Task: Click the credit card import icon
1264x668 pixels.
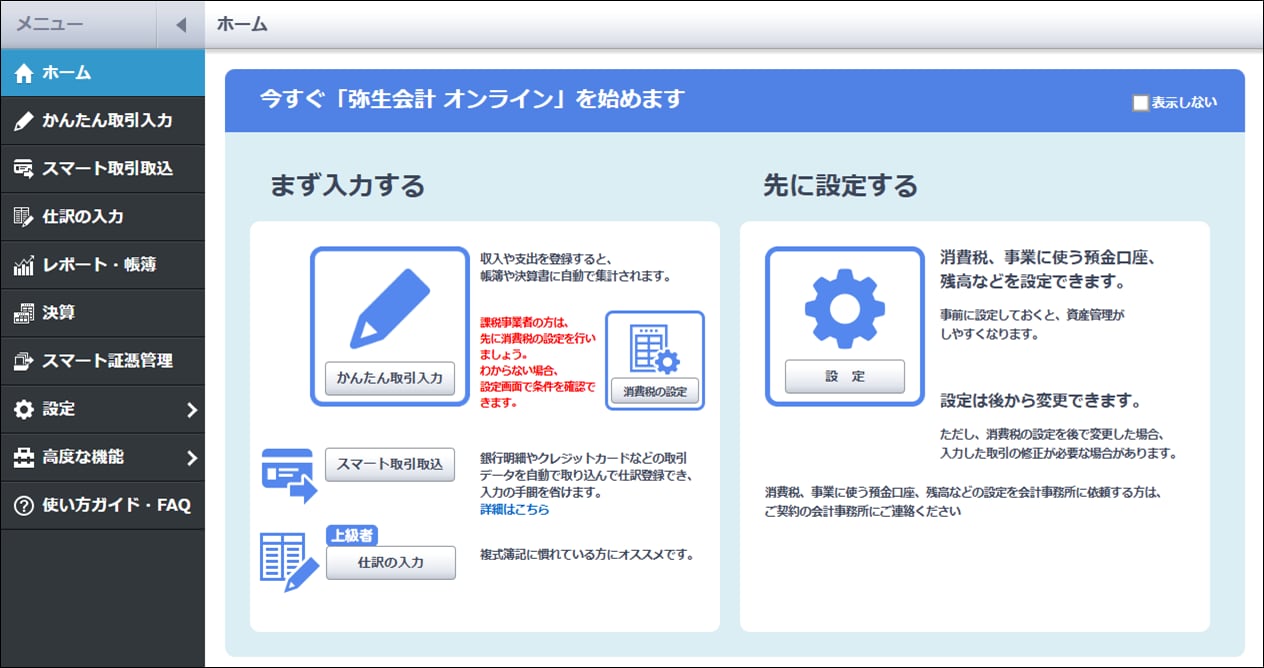Action: pyautogui.click(x=288, y=475)
